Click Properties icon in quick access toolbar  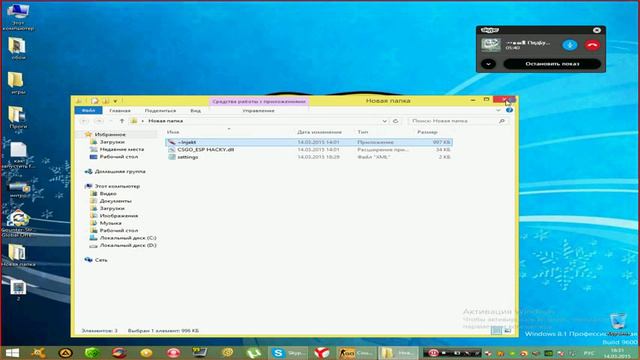tap(95, 101)
